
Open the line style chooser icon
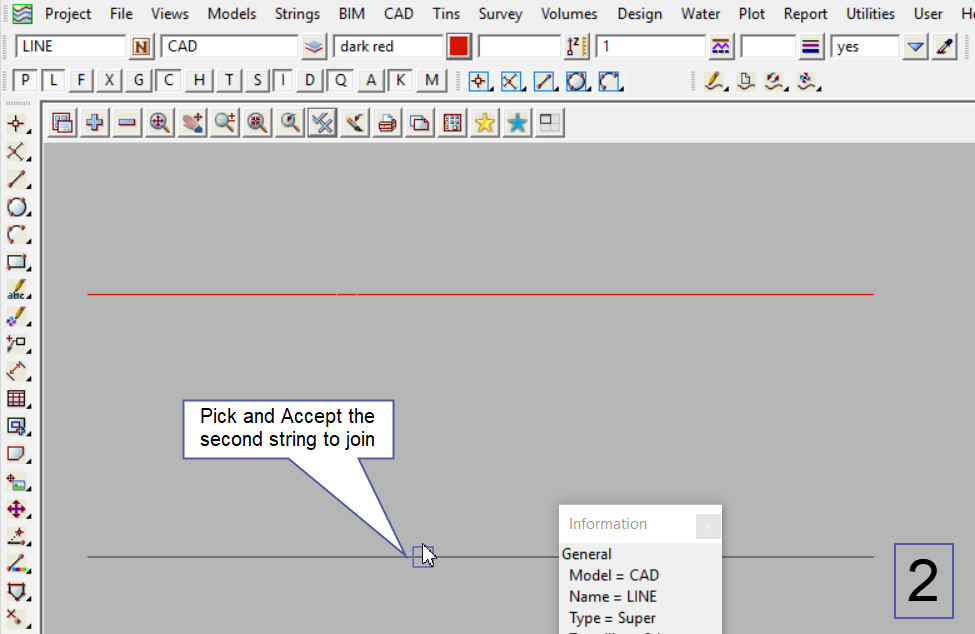(811, 47)
